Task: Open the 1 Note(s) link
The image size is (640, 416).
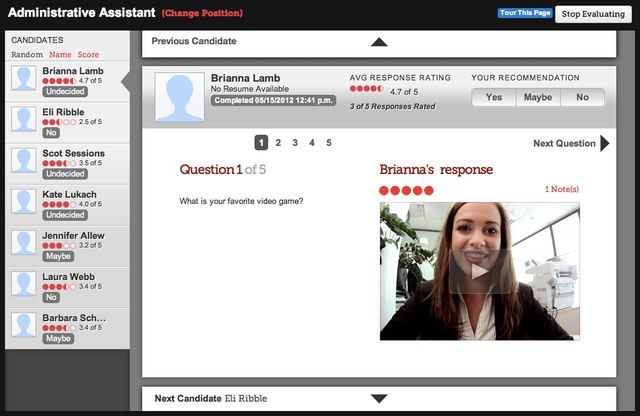Action: tap(561, 189)
